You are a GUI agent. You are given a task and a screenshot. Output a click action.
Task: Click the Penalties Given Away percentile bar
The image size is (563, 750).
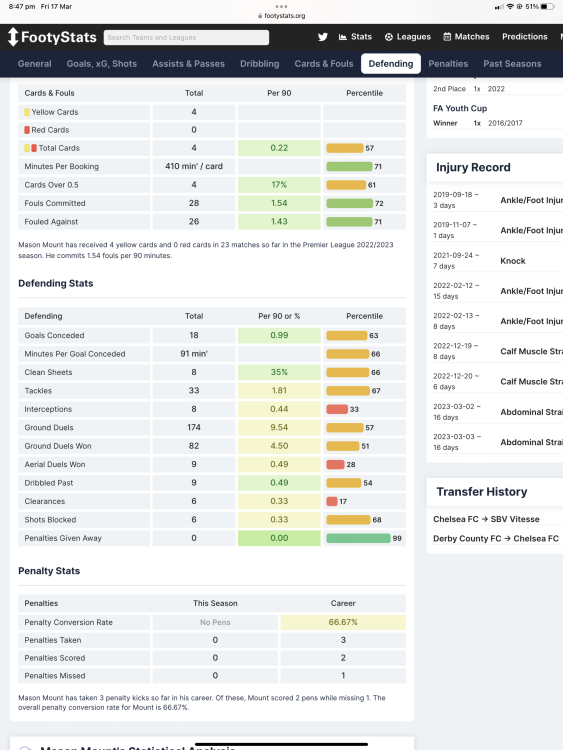pos(358,538)
